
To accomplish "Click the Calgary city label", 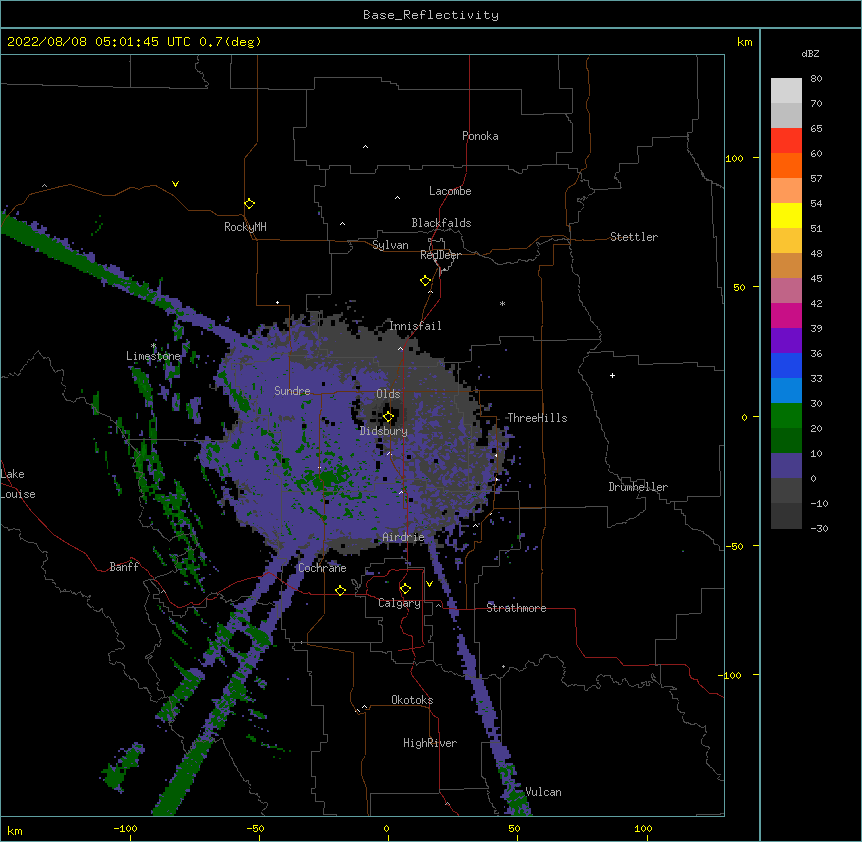I will tap(399, 603).
